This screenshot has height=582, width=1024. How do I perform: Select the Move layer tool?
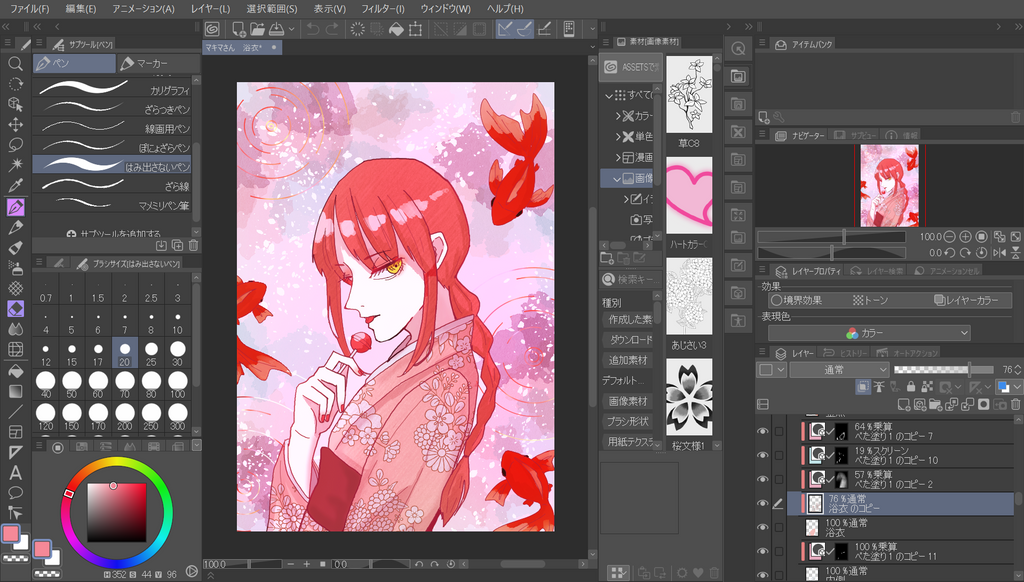point(15,124)
